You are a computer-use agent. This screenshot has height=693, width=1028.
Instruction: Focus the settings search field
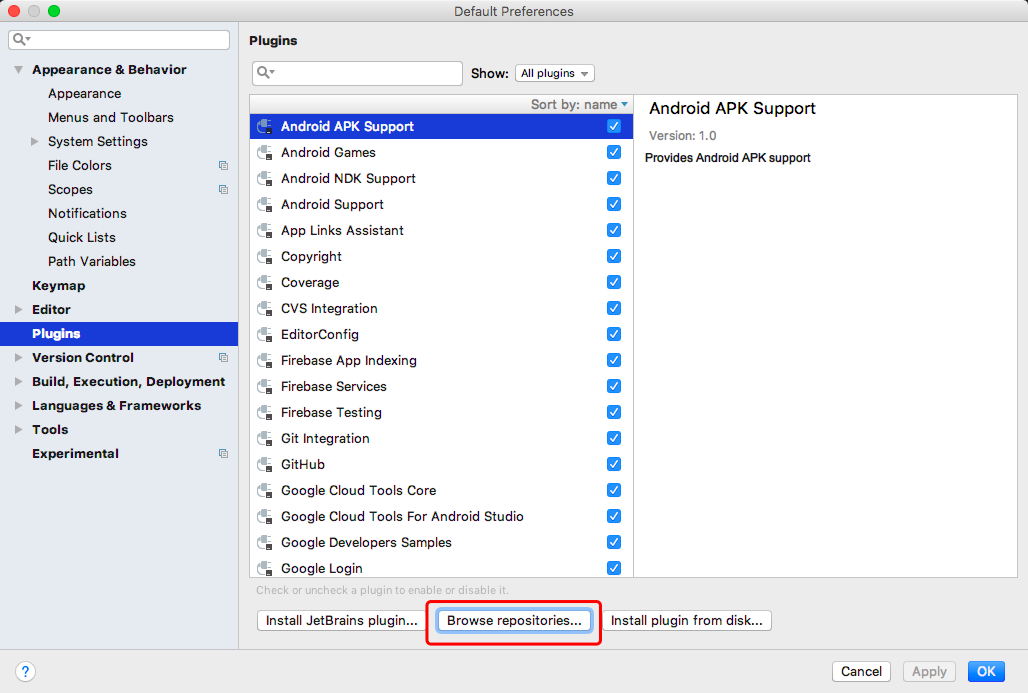(119, 39)
